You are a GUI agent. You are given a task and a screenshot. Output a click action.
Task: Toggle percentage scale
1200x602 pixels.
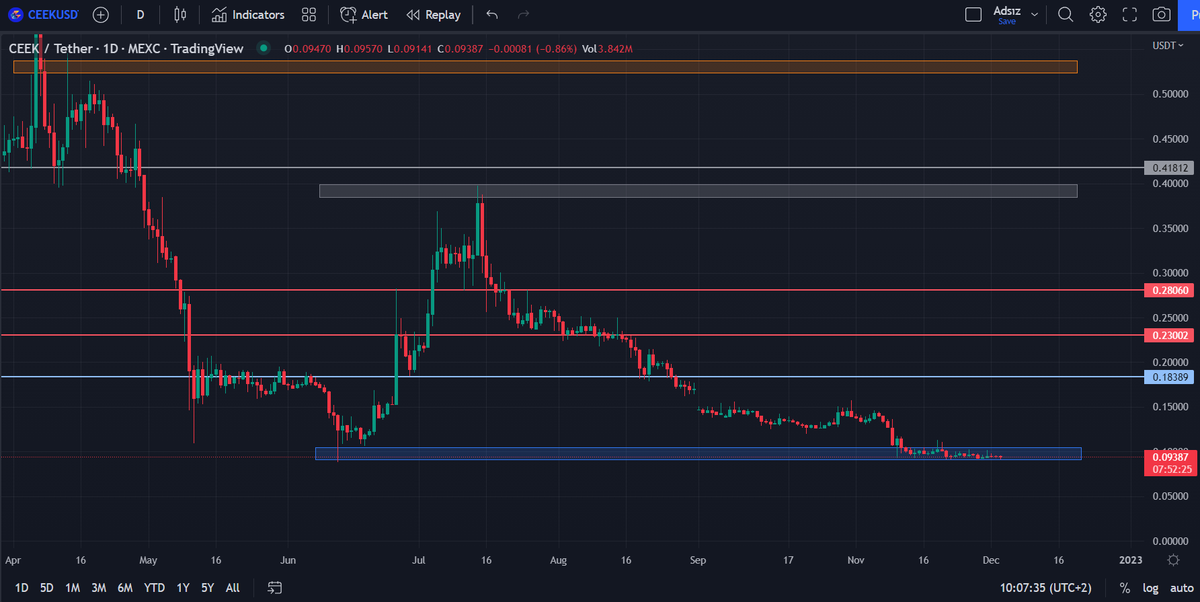tap(1126, 587)
